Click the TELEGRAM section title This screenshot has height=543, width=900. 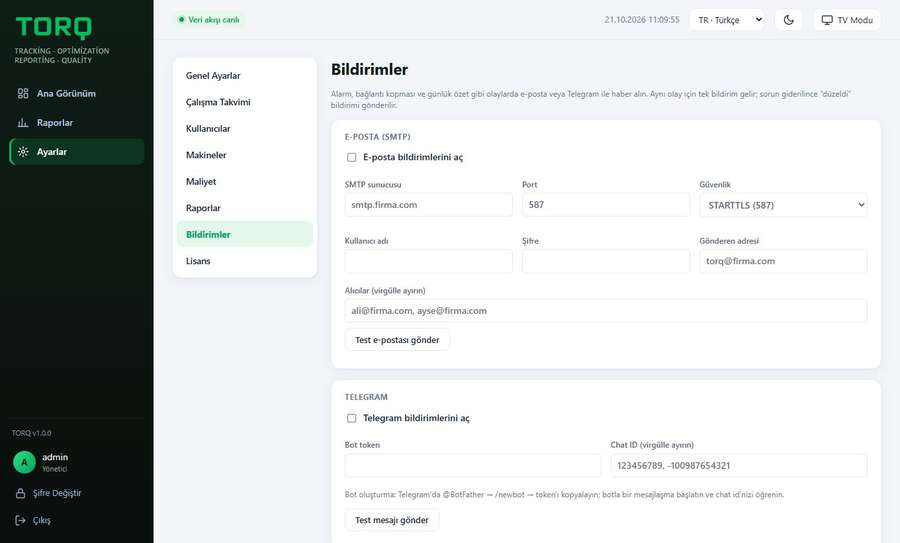pyautogui.click(x=366, y=397)
